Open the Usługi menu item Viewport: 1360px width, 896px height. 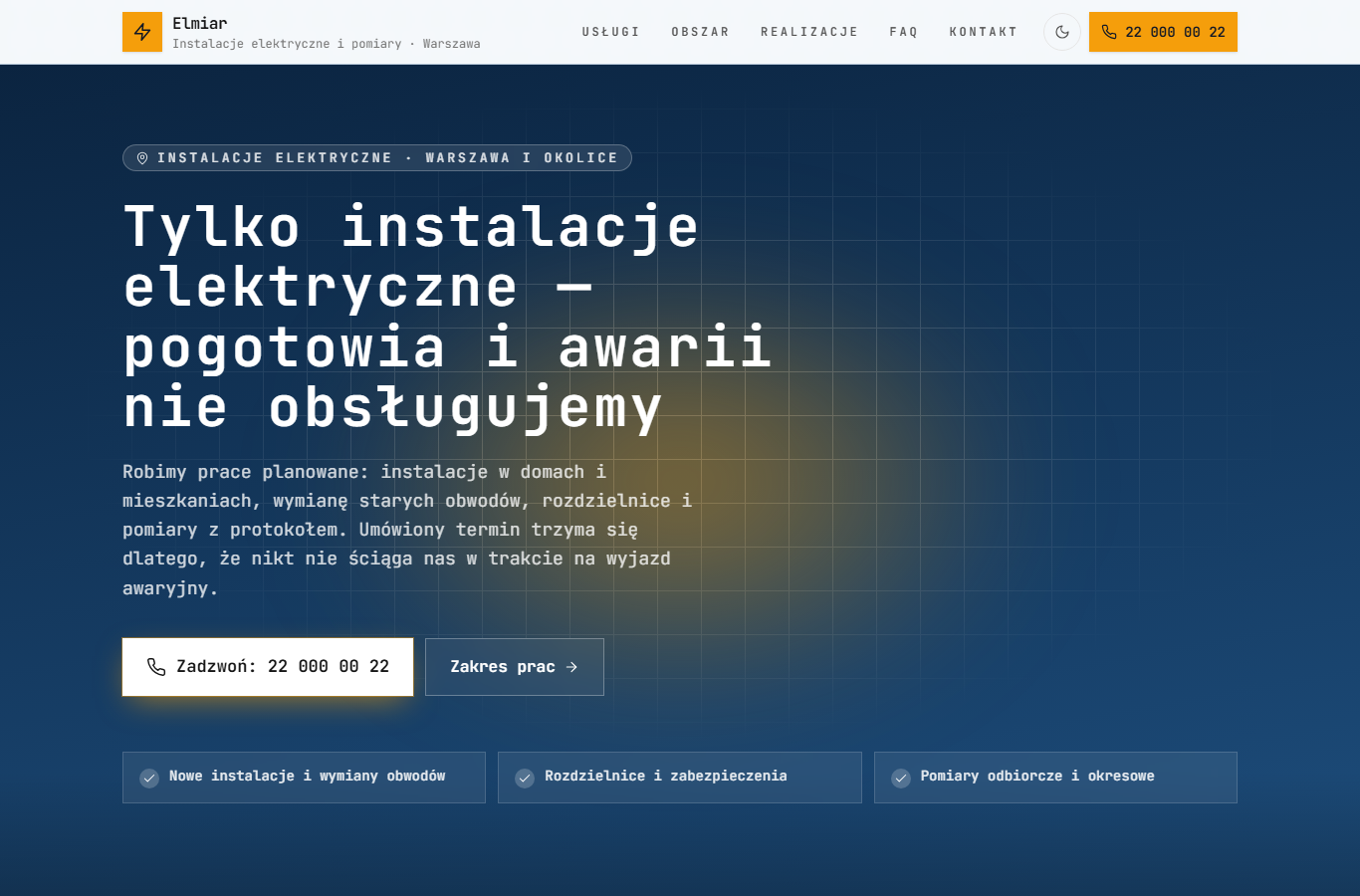[x=611, y=32]
